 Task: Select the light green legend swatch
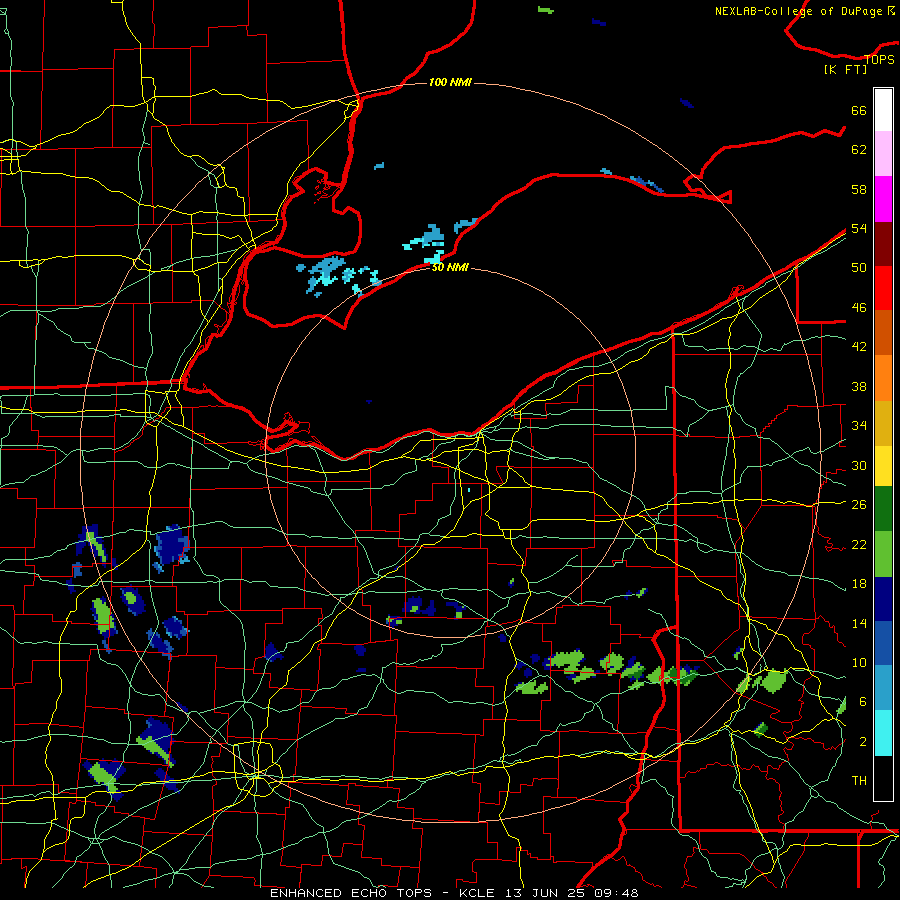[x=883, y=554]
